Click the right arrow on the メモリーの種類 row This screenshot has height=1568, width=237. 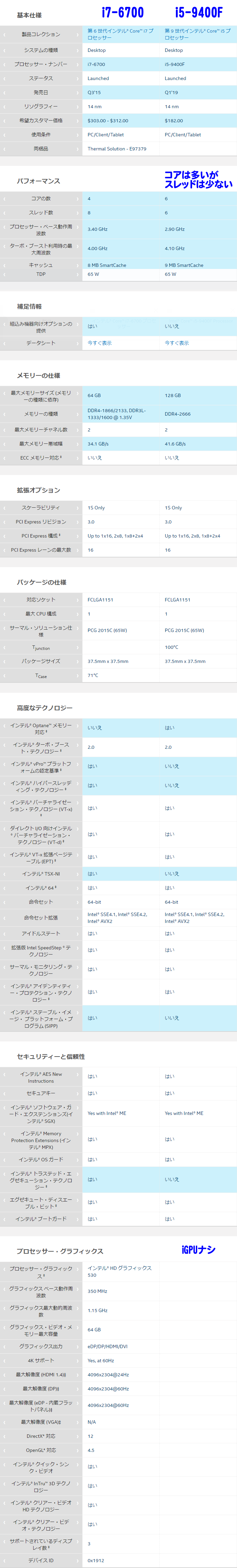[x=77, y=414]
